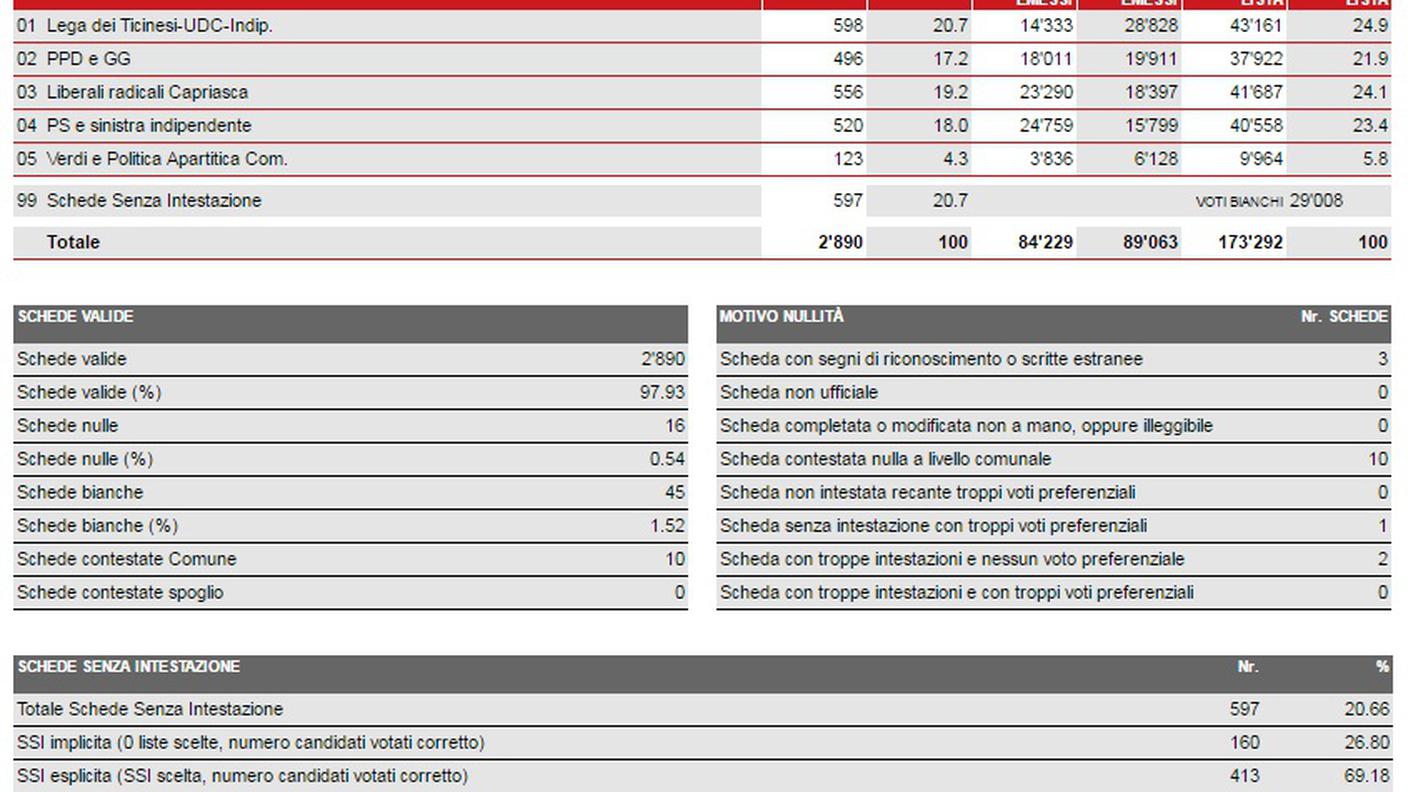The height and width of the screenshot is (792, 1408).
Task: Click 37'922 in the PPD row
Action: pos(1256,59)
